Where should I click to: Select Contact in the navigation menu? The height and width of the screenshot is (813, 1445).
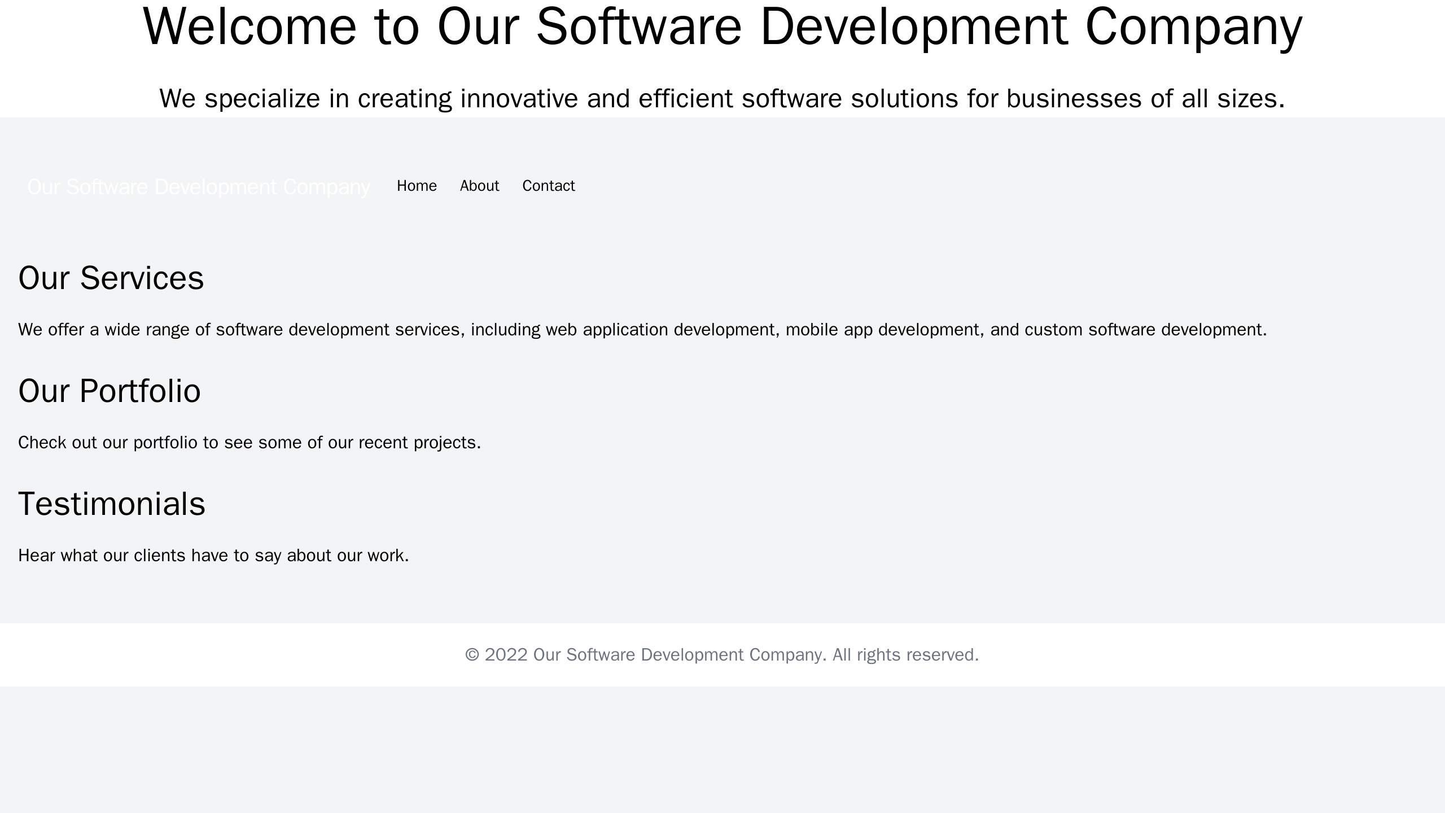coord(548,185)
